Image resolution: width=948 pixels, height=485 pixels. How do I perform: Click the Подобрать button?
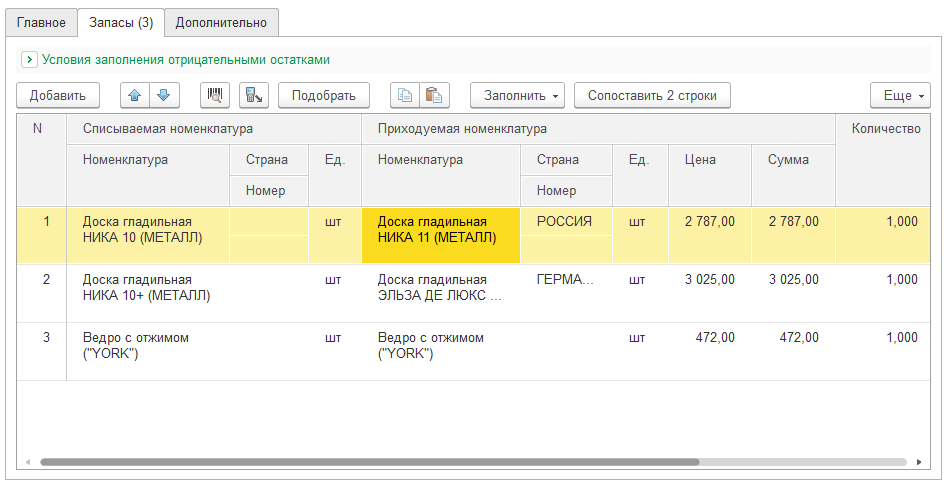click(323, 96)
